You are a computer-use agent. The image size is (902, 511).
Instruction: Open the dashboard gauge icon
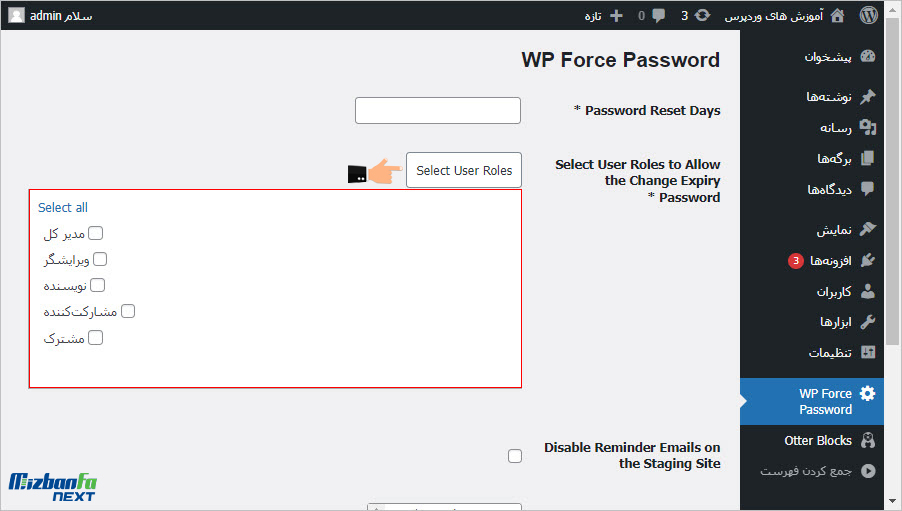coord(867,56)
